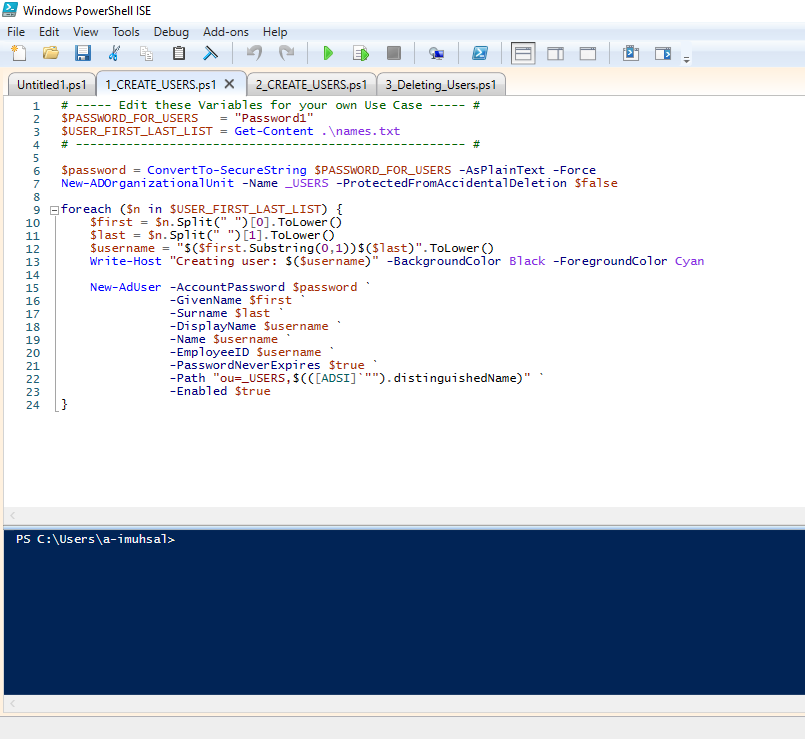Paste from clipboard using toolbar icon

[179, 53]
